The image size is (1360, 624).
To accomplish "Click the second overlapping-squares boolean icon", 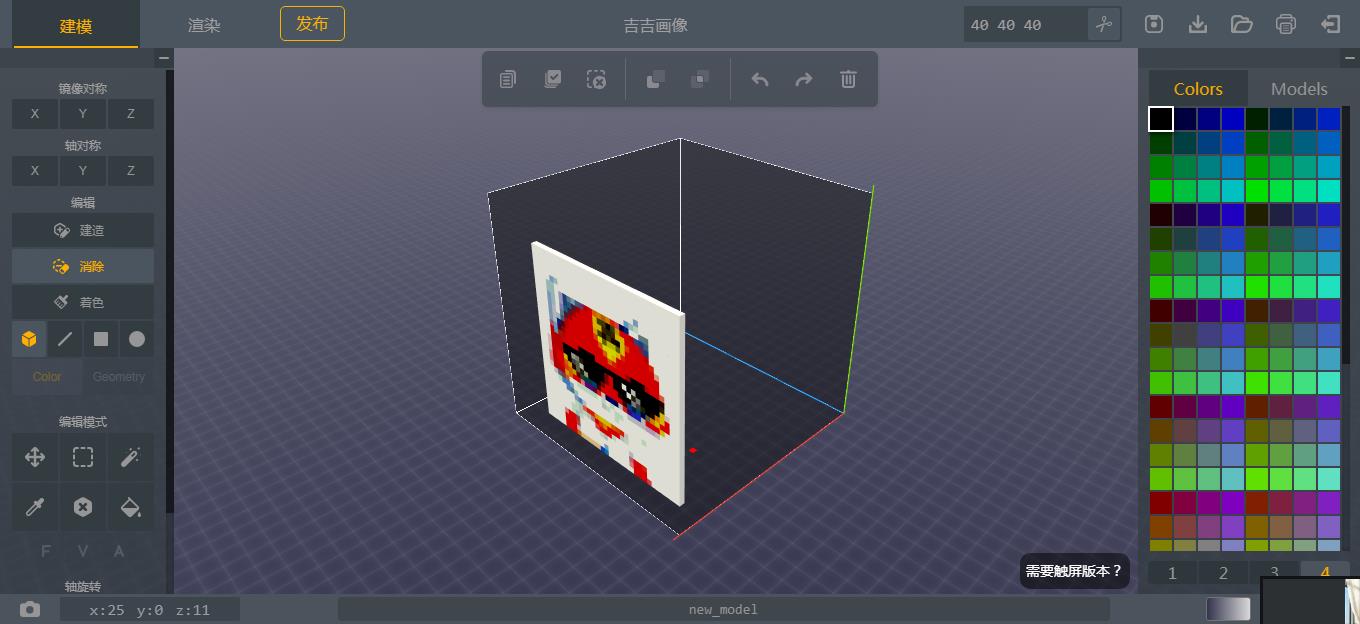I will (x=700, y=79).
